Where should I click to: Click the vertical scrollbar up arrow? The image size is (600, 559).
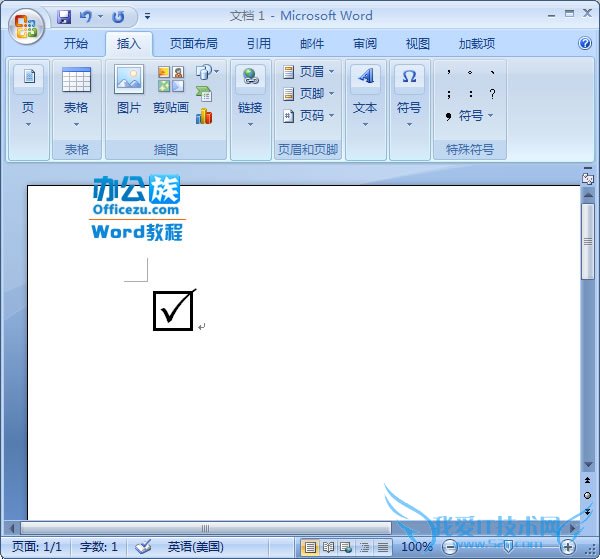(x=588, y=196)
